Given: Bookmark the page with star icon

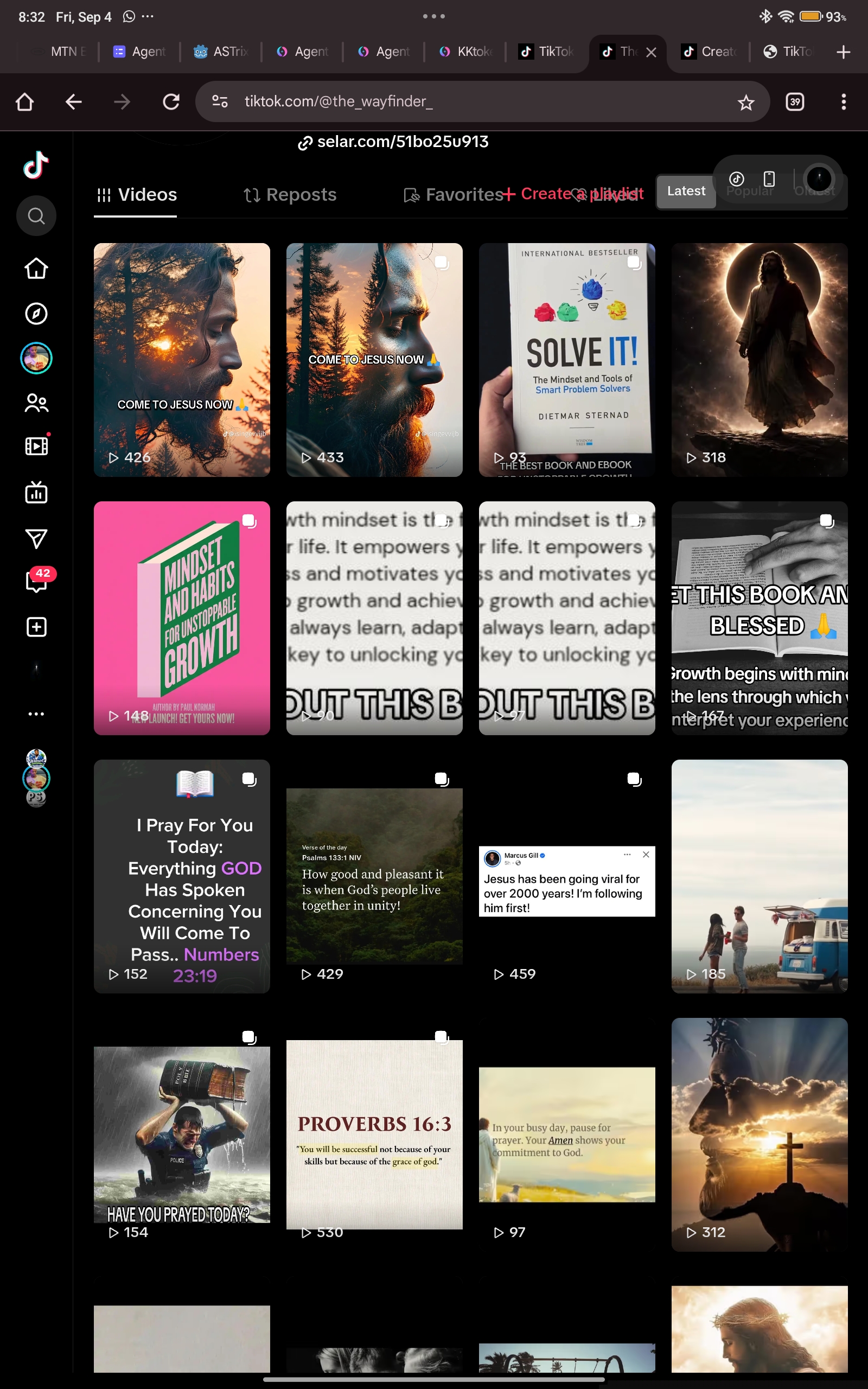Looking at the screenshot, I should (746, 102).
